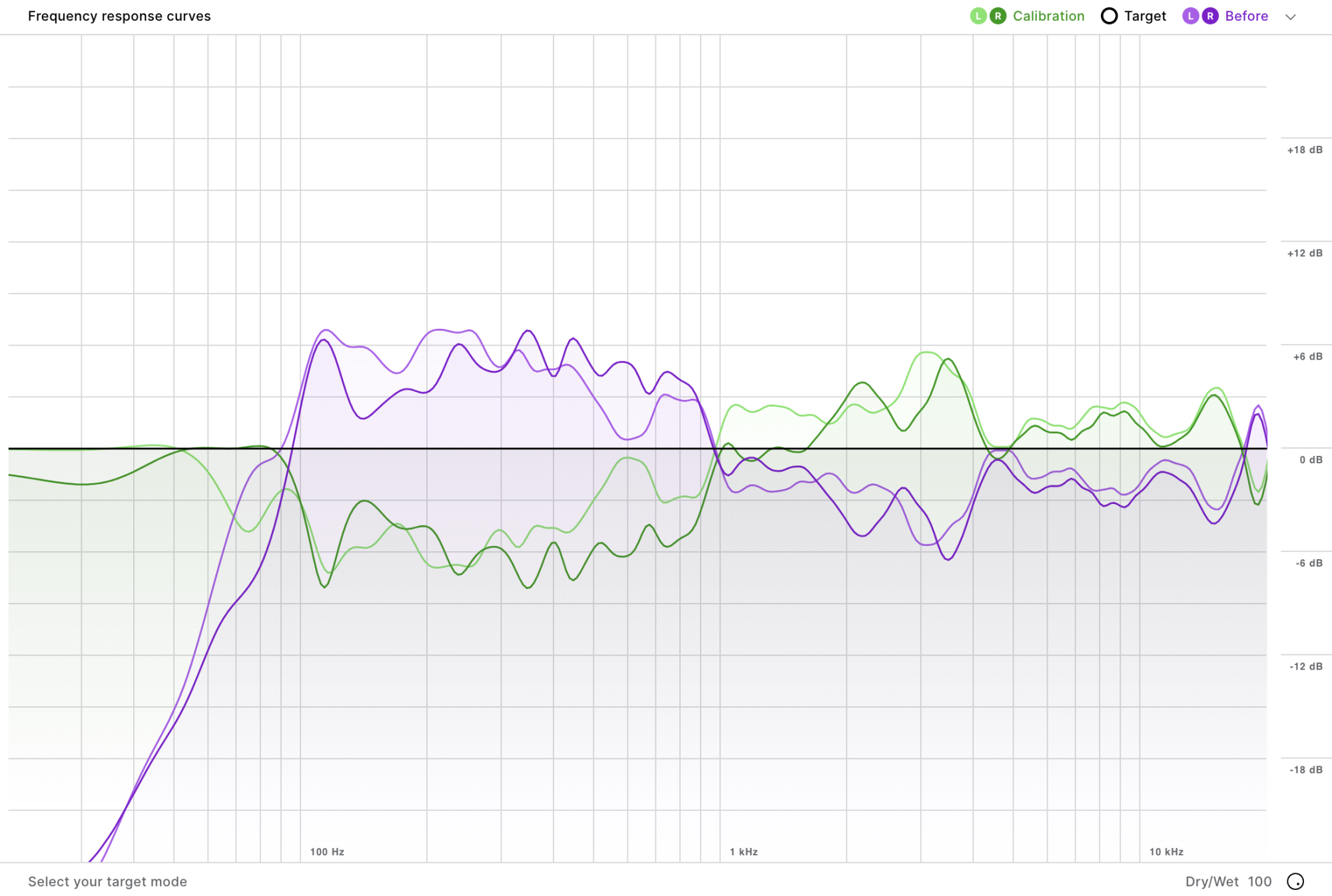Click the 1 kHz axis label
The height and width of the screenshot is (896, 1332).
(743, 851)
